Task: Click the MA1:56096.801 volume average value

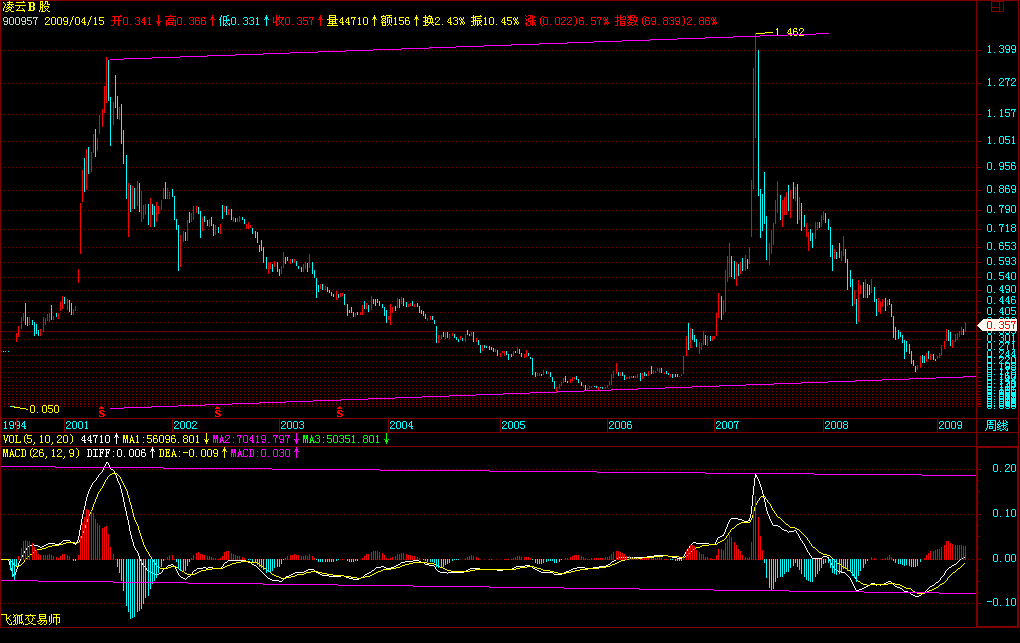Action: click(161, 439)
